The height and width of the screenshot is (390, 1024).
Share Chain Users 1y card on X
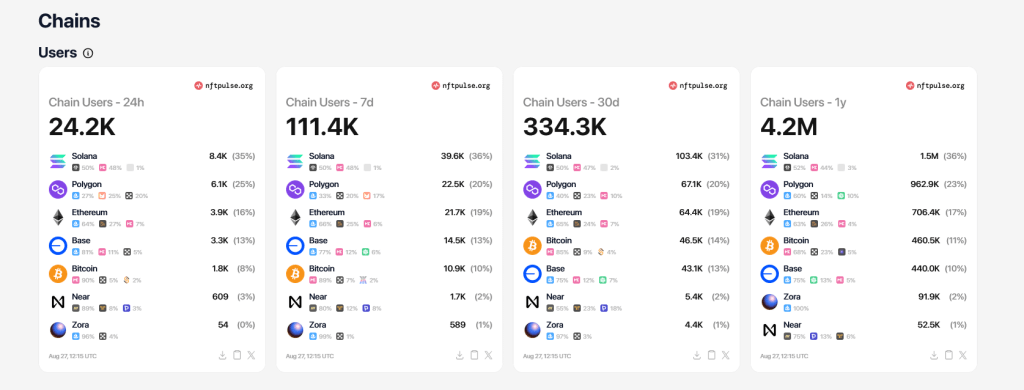(963, 355)
